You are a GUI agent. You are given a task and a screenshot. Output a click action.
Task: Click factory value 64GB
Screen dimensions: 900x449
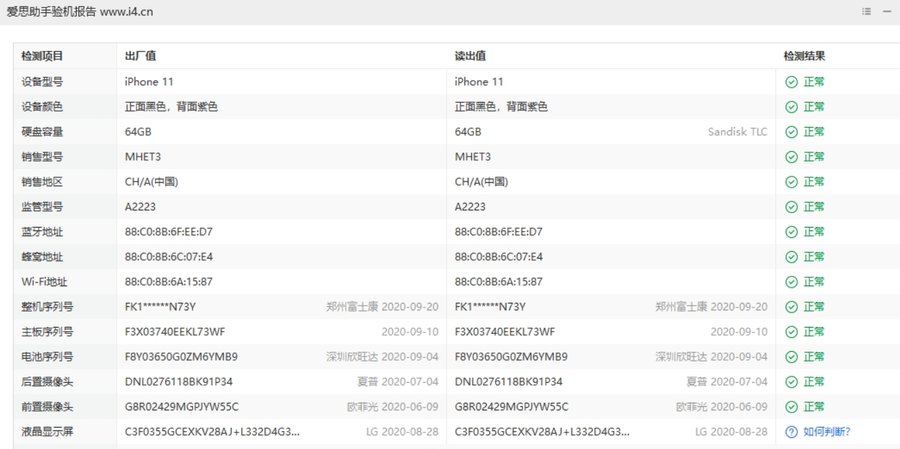pos(138,132)
